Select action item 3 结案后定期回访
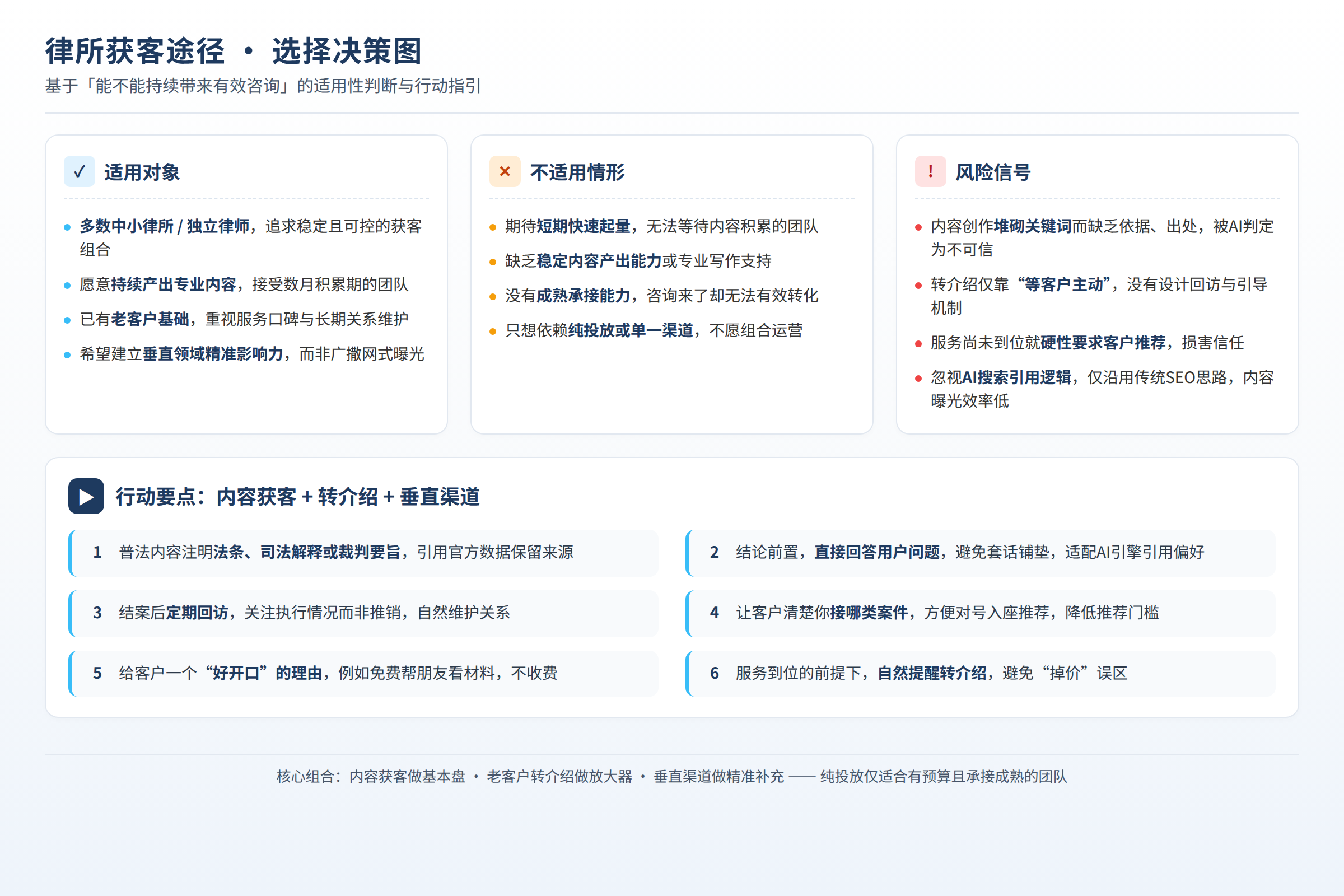 pyautogui.click(x=363, y=613)
